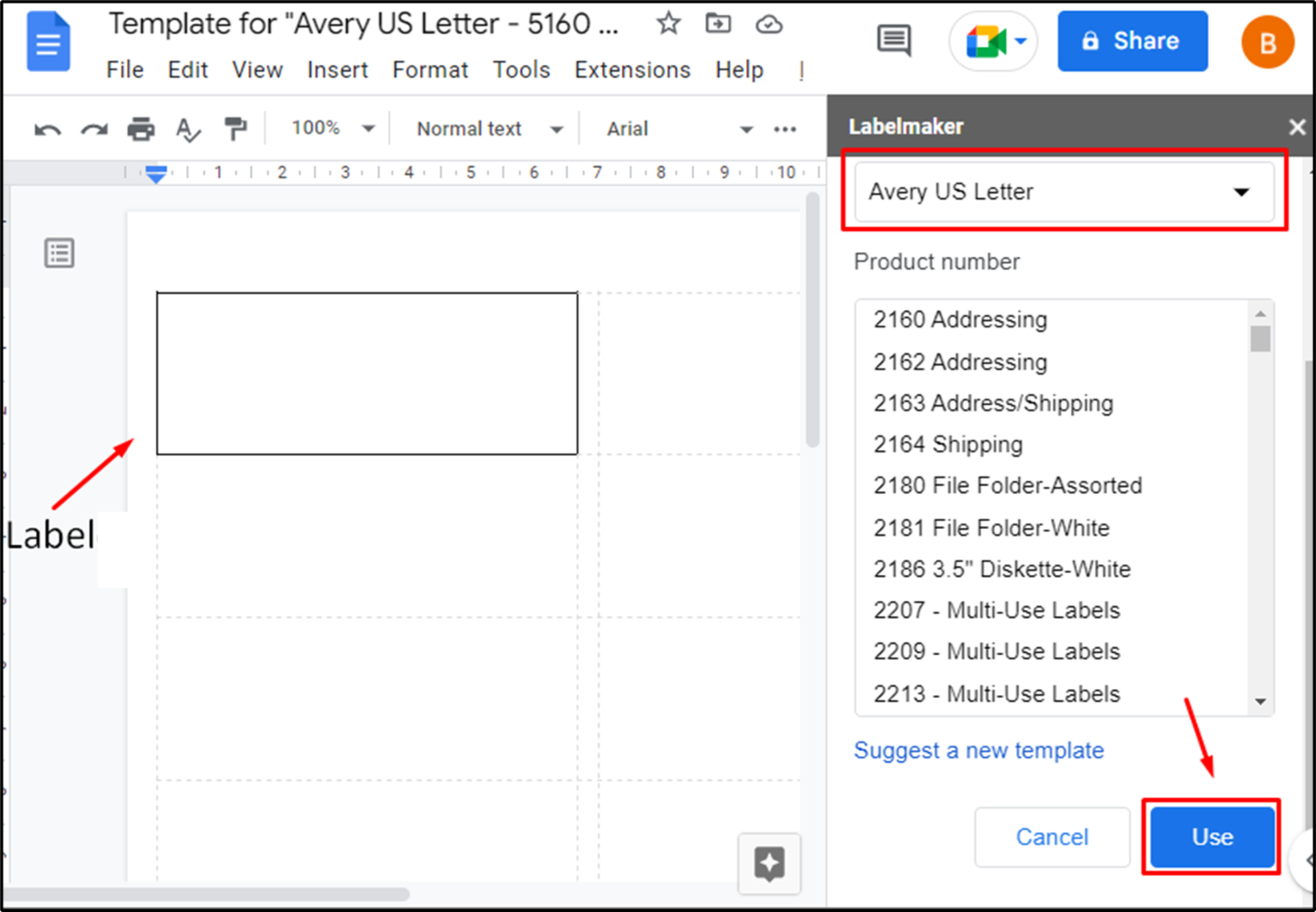Print the document
The height and width of the screenshot is (912, 1316).
coord(141,129)
